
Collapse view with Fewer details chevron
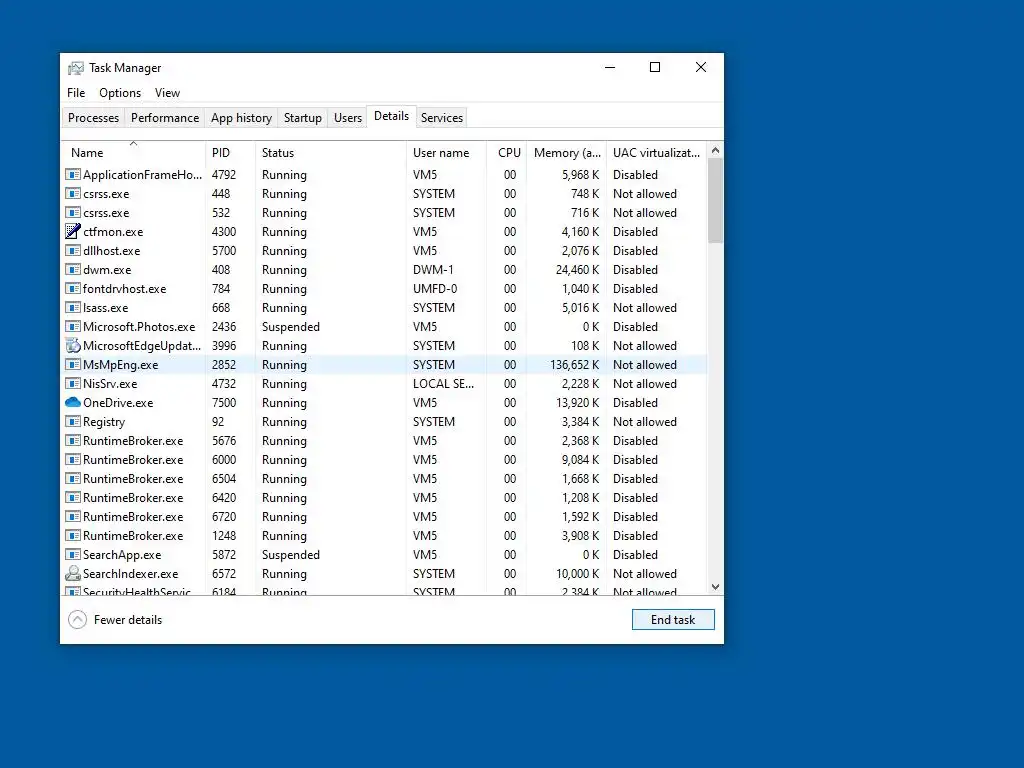coord(77,620)
